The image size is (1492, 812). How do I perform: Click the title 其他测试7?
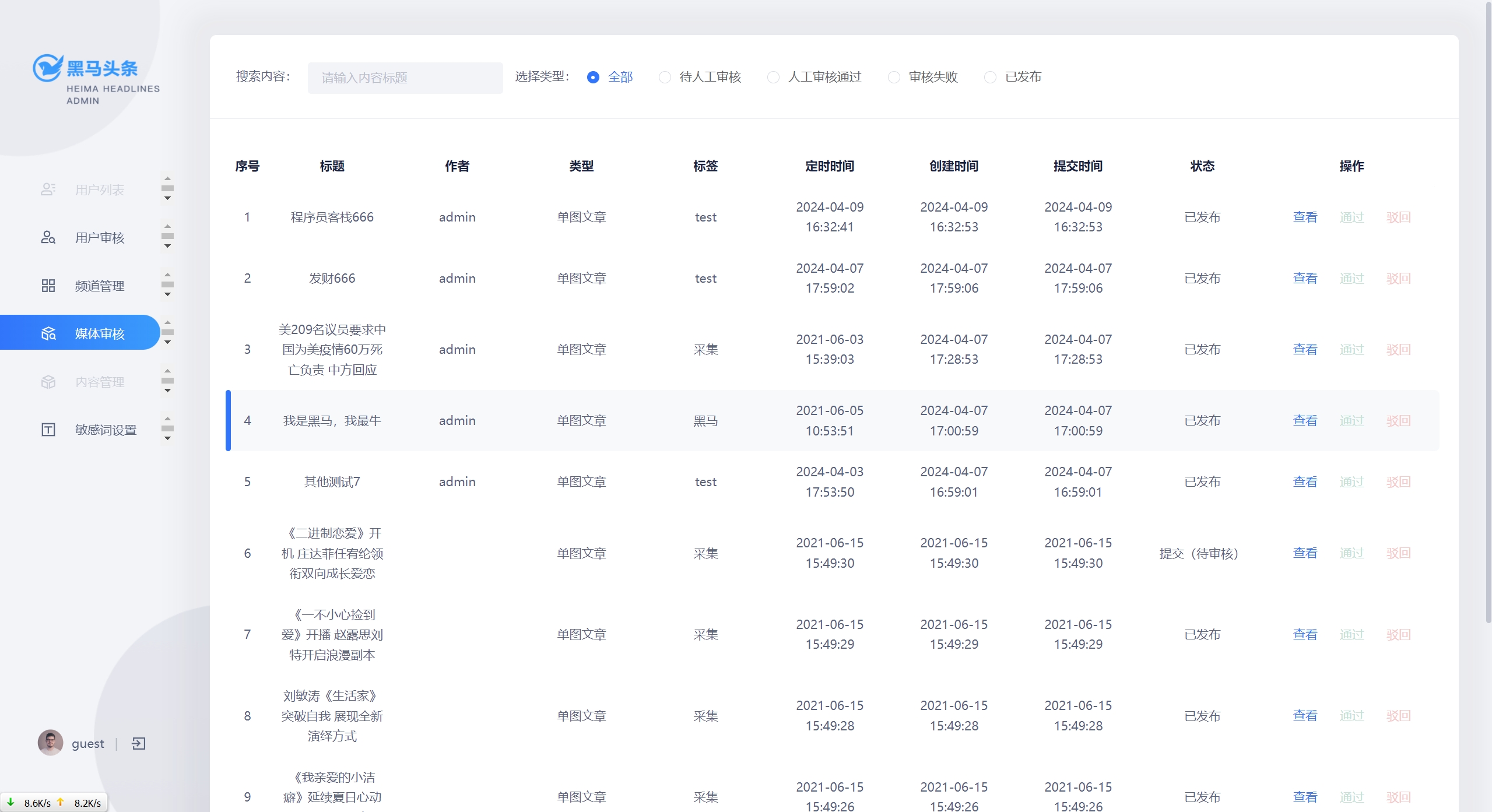point(332,481)
